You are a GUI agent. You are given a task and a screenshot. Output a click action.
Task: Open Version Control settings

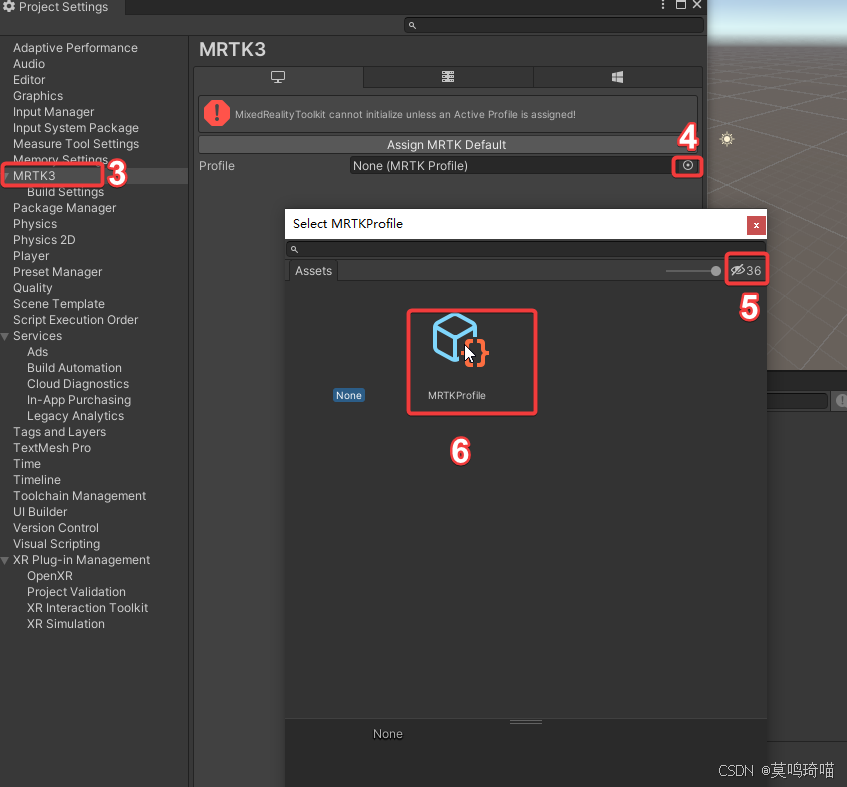pyautogui.click(x=56, y=528)
